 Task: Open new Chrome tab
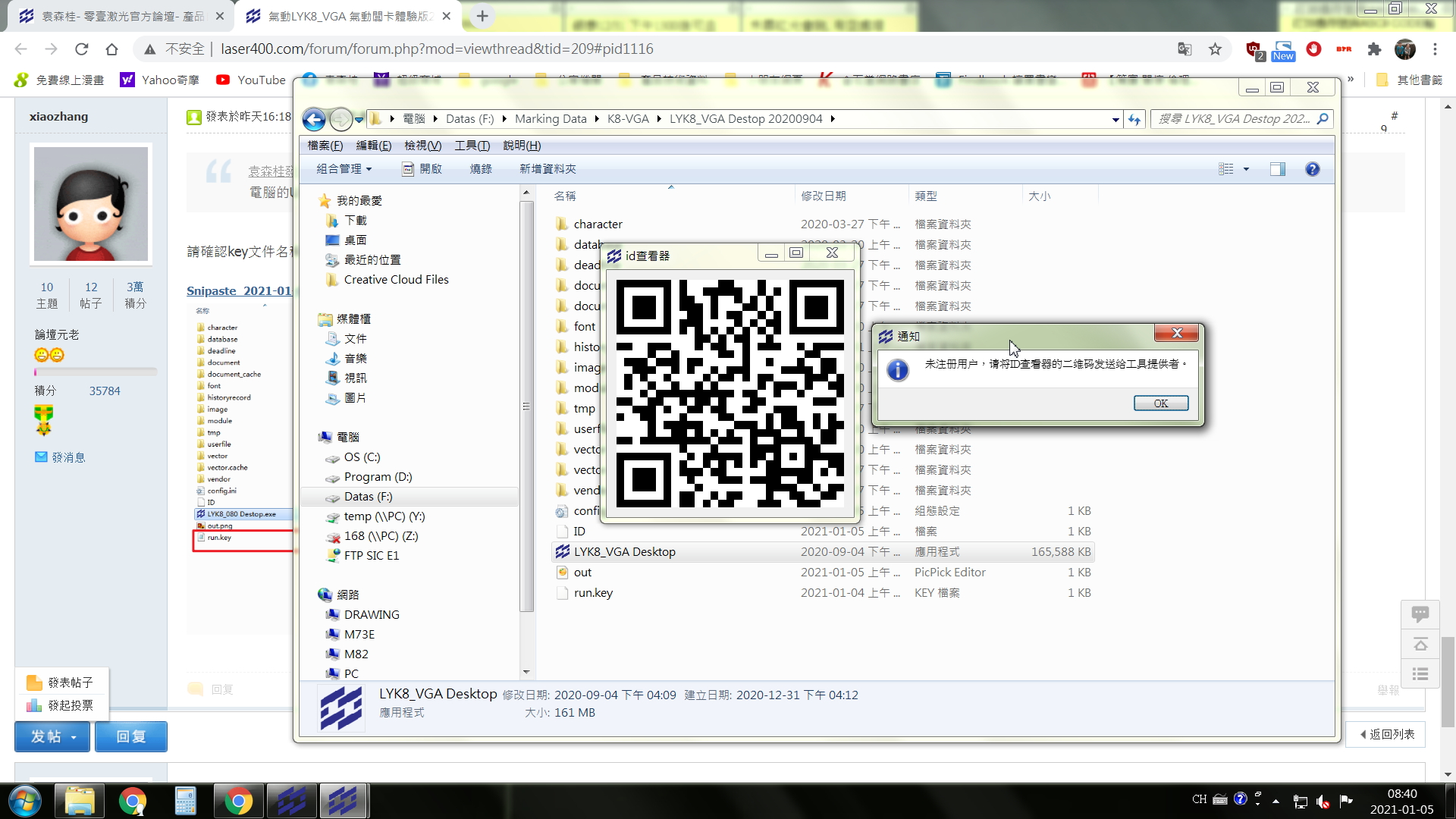[482, 16]
